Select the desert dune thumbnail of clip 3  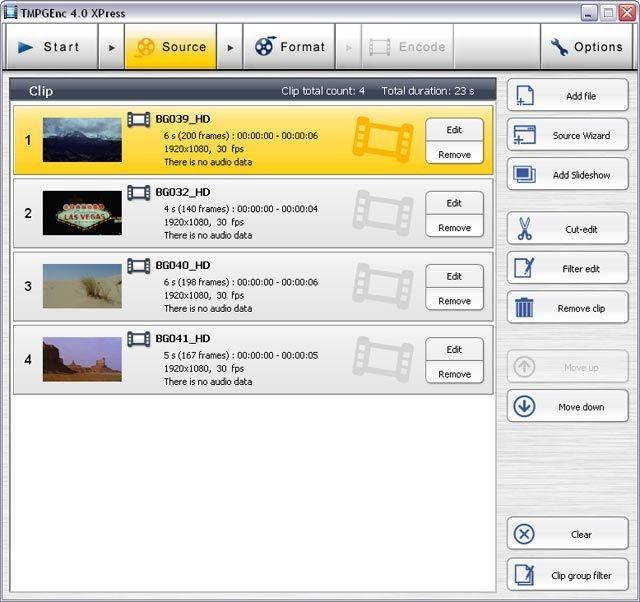point(82,286)
